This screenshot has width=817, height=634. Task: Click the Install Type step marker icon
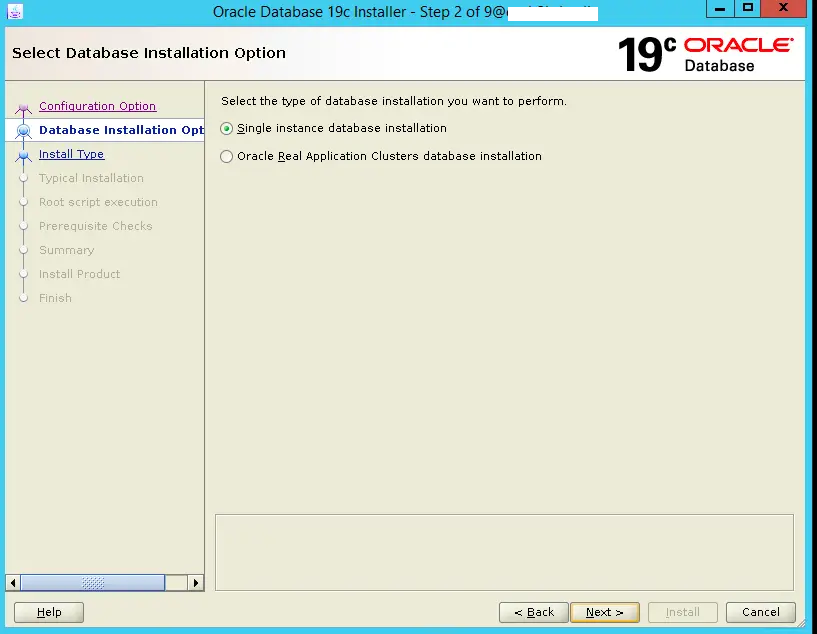click(x=23, y=155)
